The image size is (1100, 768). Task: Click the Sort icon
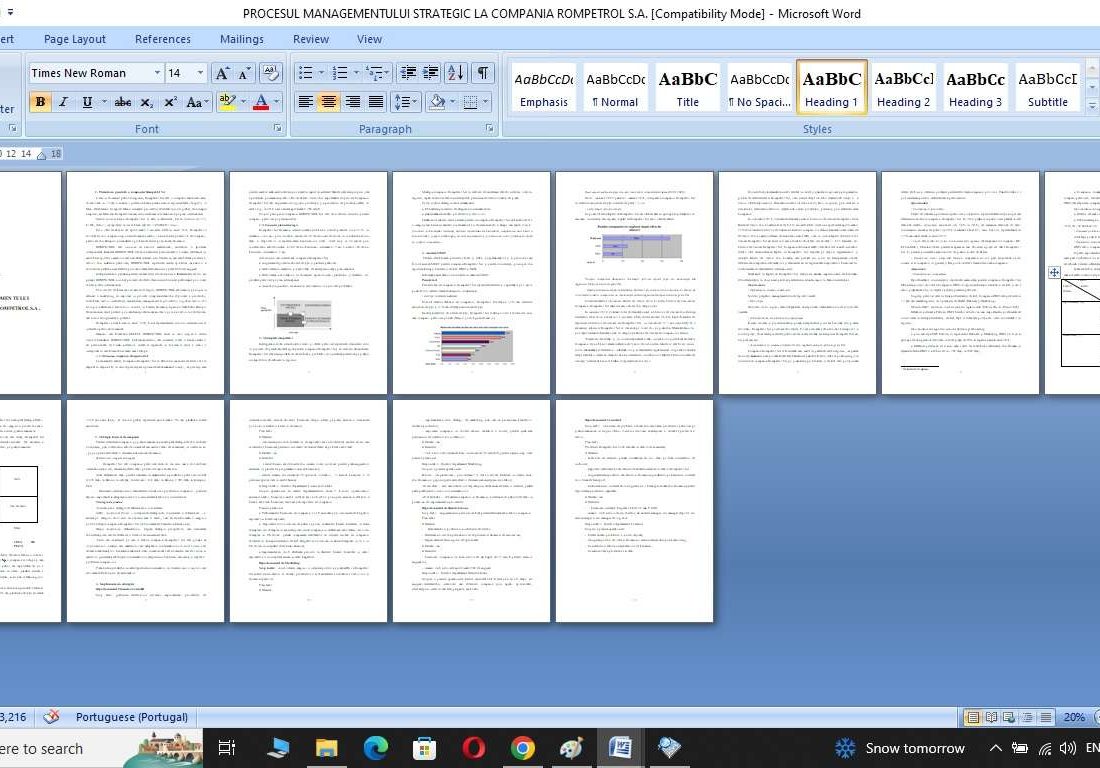pos(455,73)
